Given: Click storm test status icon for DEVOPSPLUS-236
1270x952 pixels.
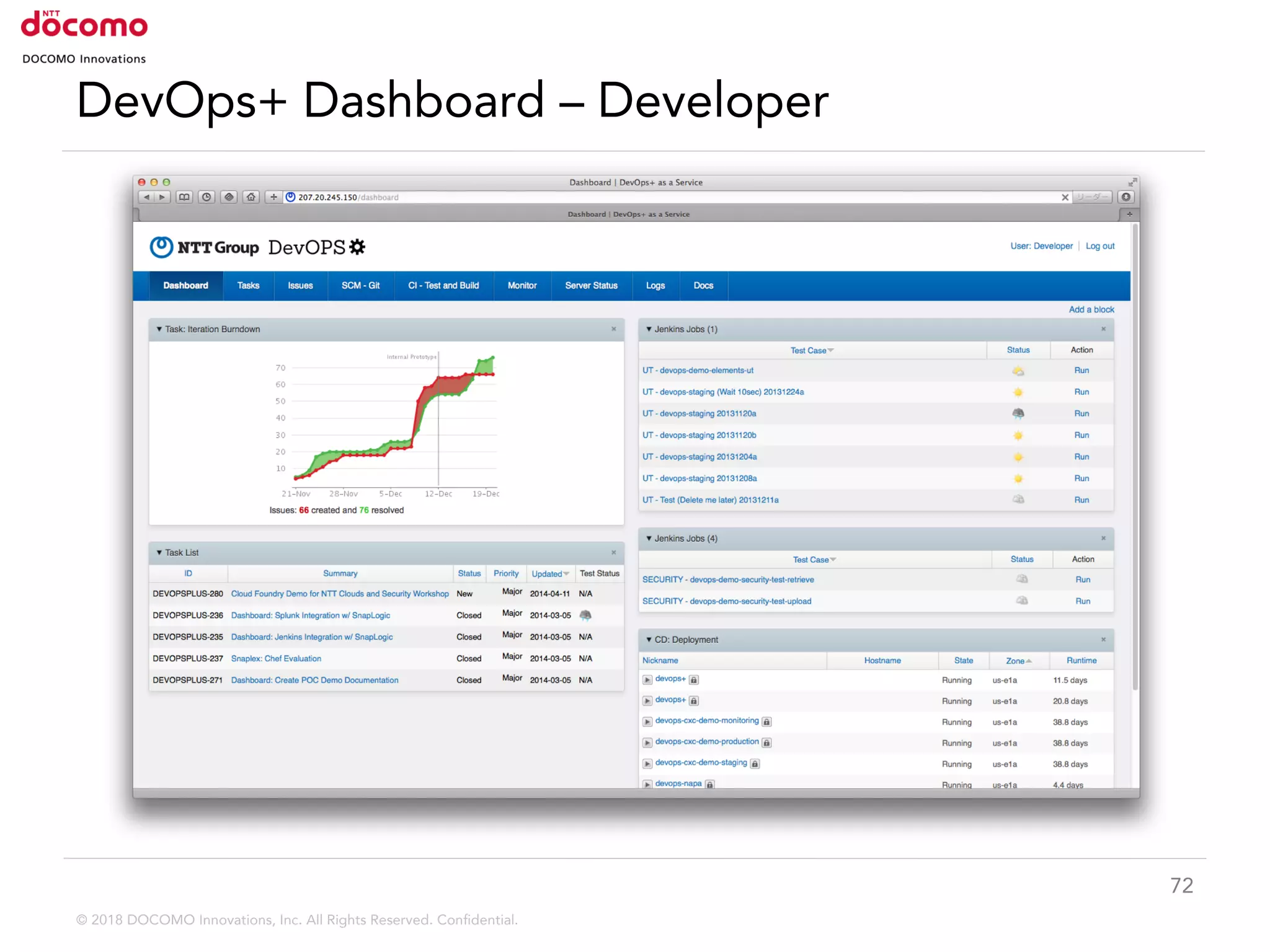Looking at the screenshot, I should point(585,615).
